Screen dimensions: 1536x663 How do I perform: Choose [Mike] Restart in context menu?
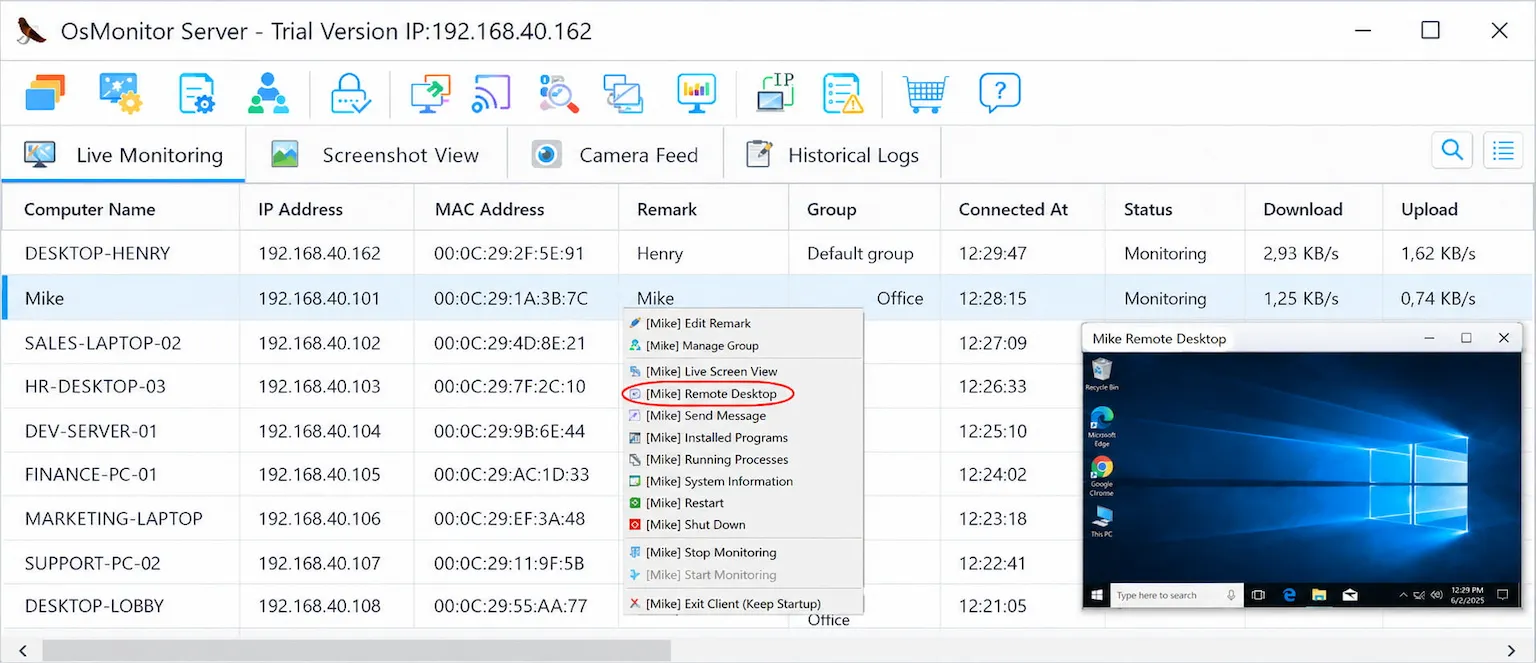(742, 503)
